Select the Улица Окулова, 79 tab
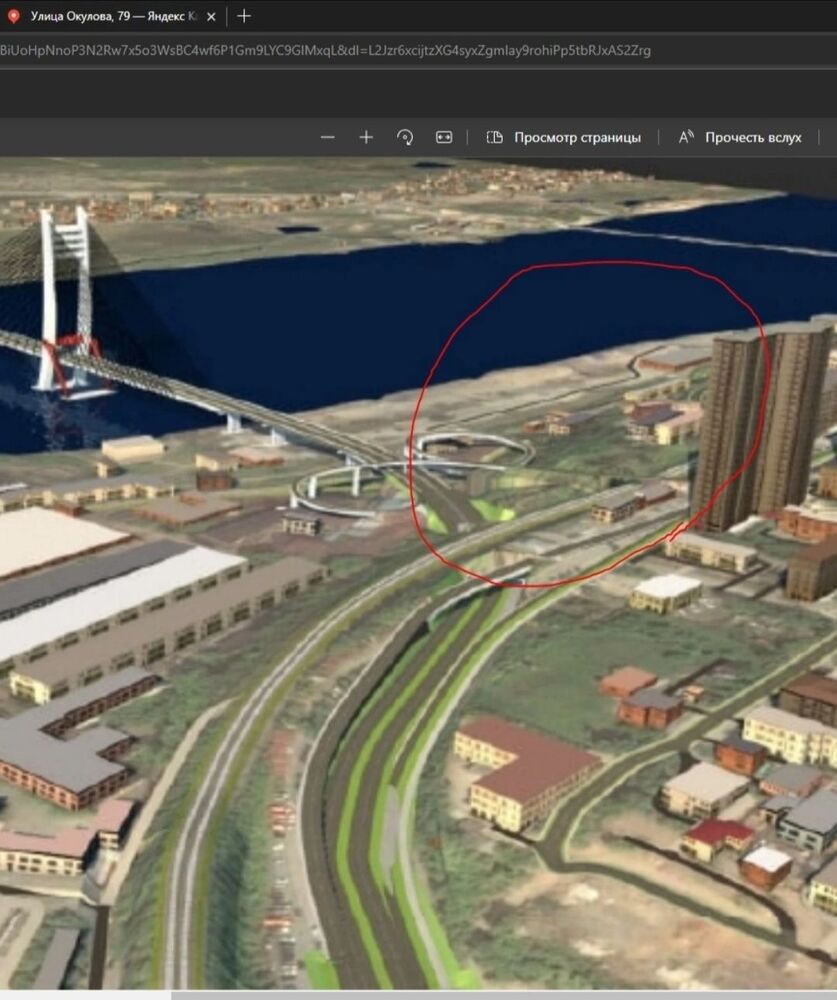Image resolution: width=837 pixels, height=1000 pixels. pyautogui.click(x=112, y=17)
